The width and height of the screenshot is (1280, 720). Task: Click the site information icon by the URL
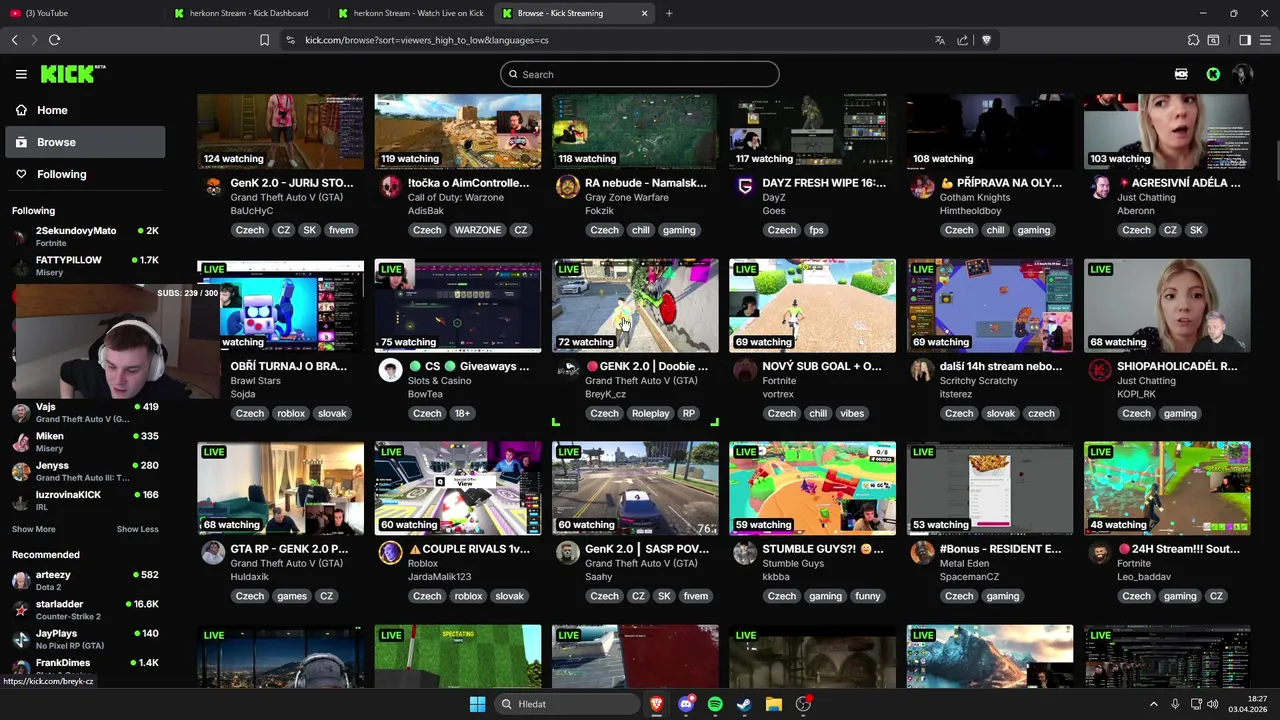290,40
